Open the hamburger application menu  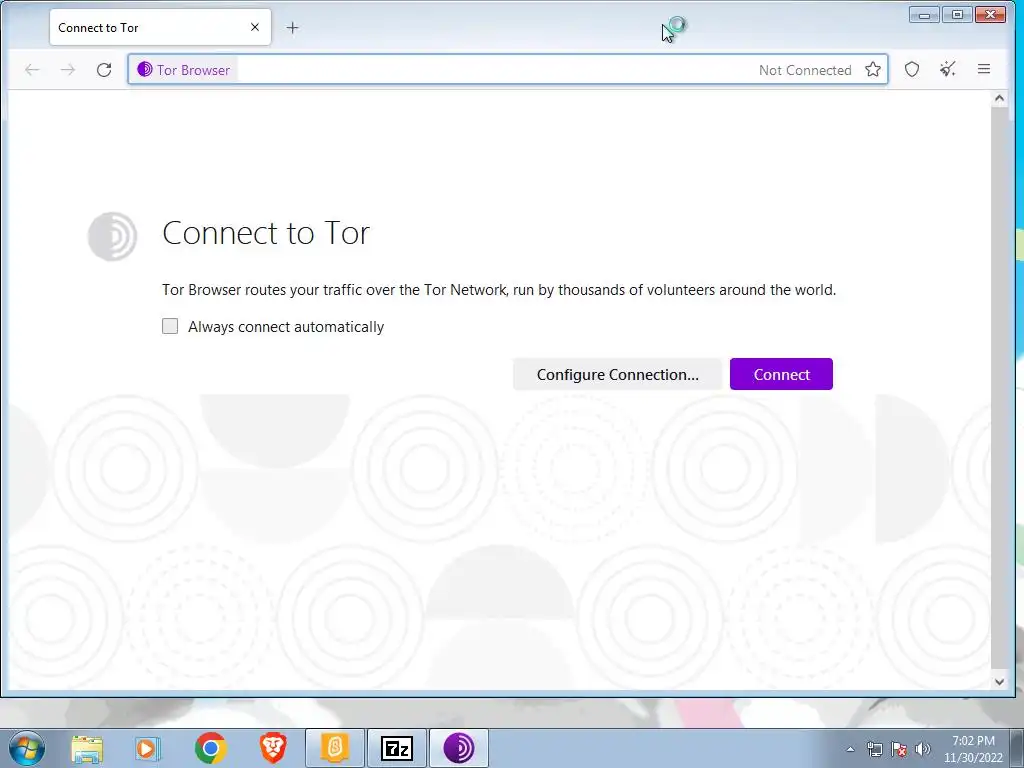pyautogui.click(x=984, y=69)
